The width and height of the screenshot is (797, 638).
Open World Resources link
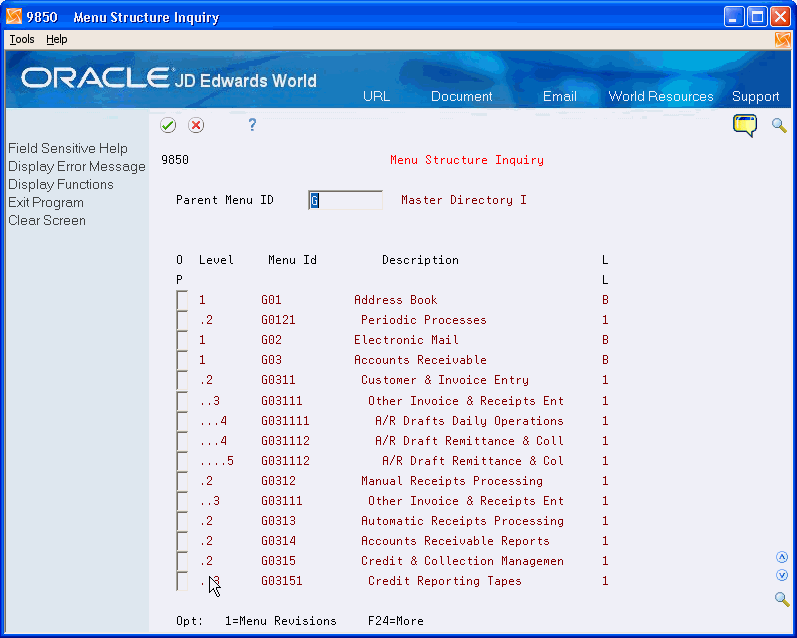click(x=661, y=97)
